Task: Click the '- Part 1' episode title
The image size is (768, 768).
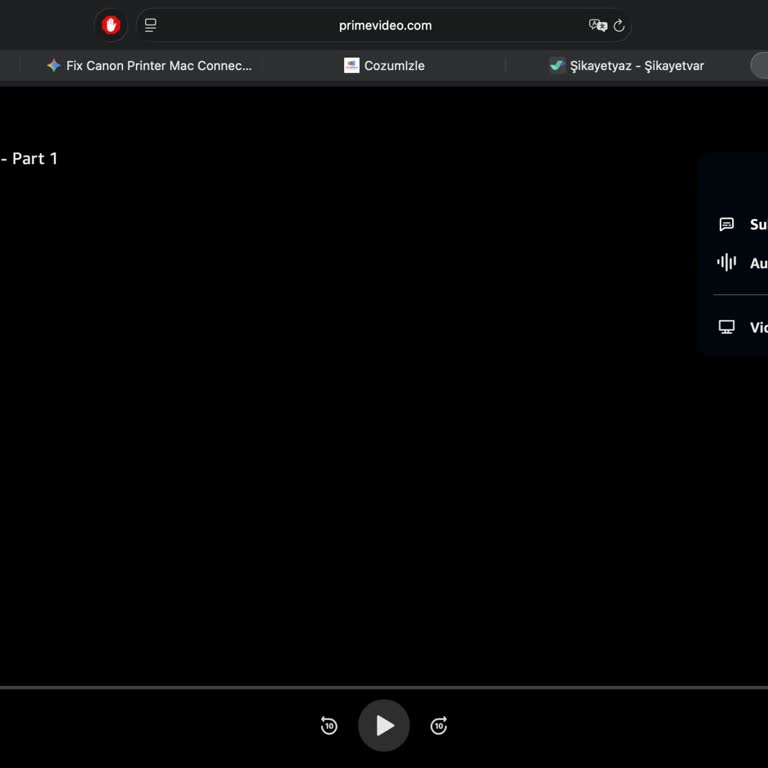Action: (29, 159)
